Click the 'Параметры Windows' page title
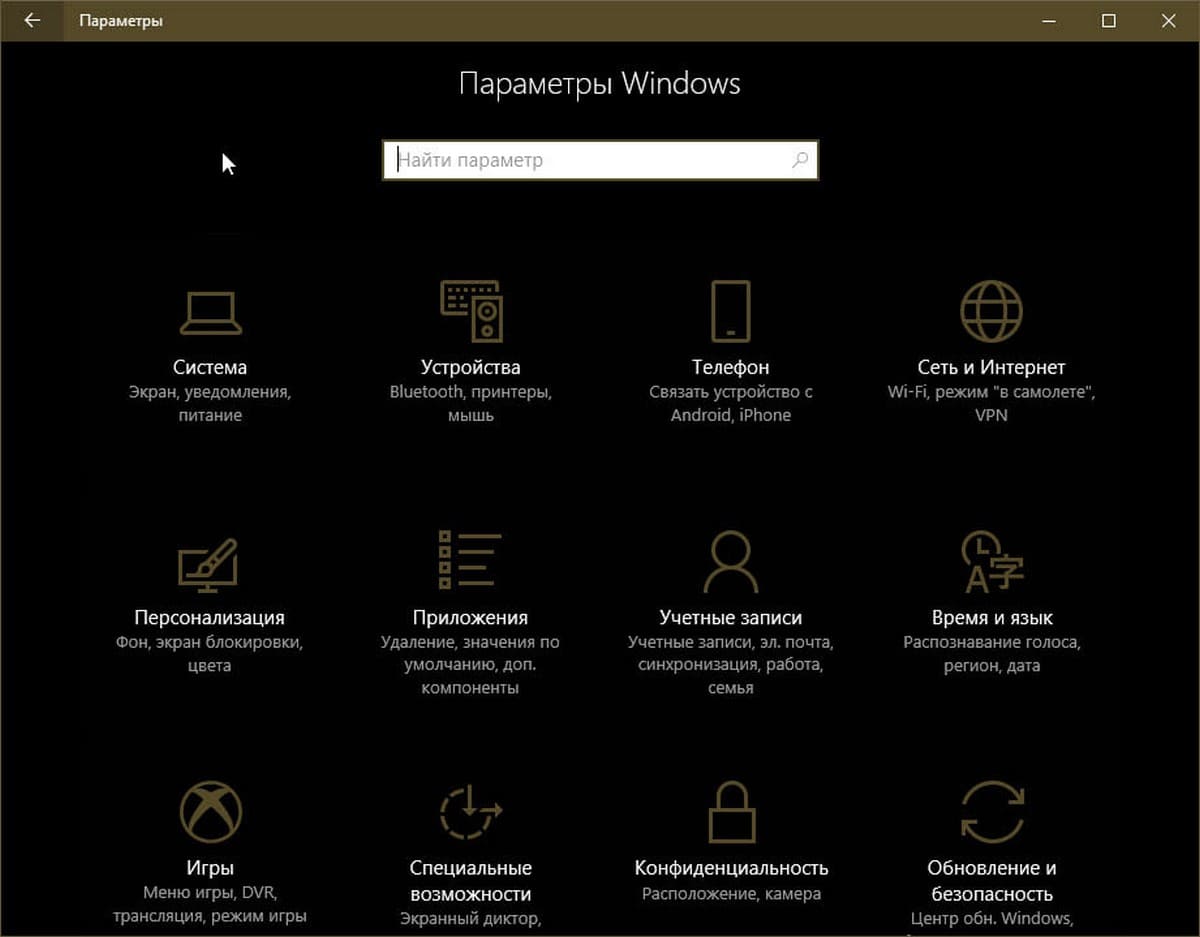 coord(600,83)
